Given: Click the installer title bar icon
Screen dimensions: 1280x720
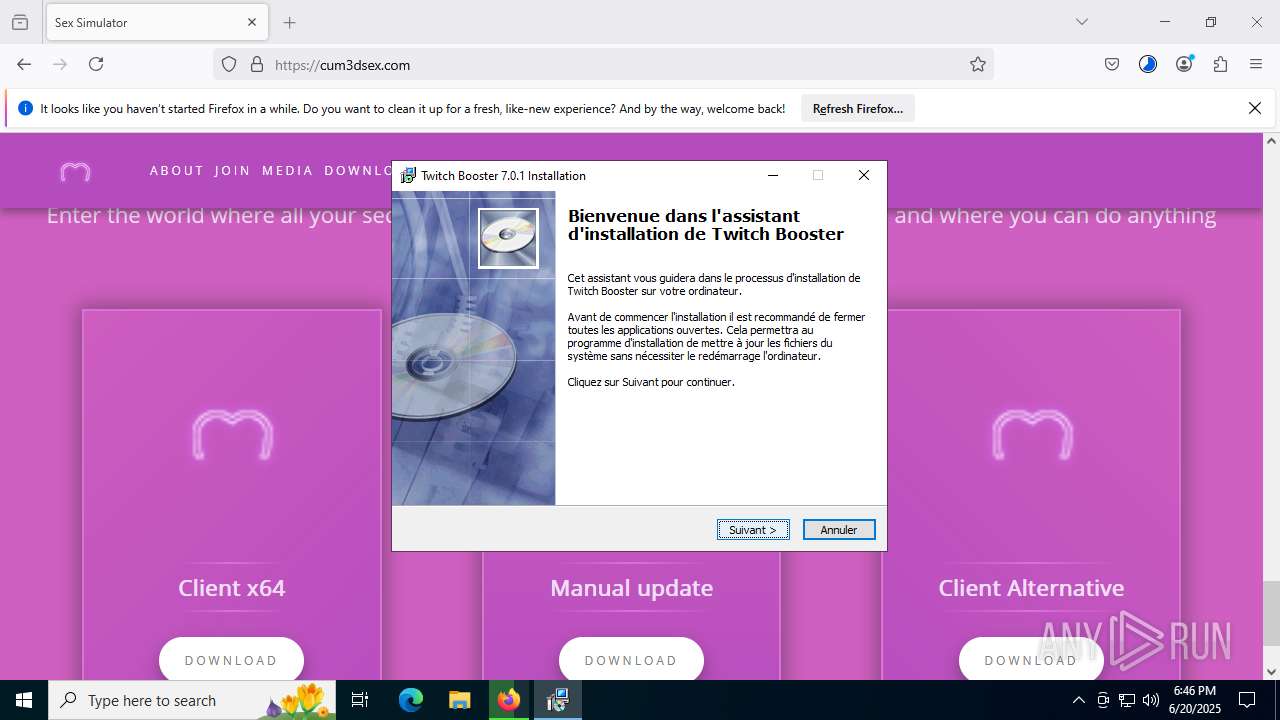Looking at the screenshot, I should (408, 175).
